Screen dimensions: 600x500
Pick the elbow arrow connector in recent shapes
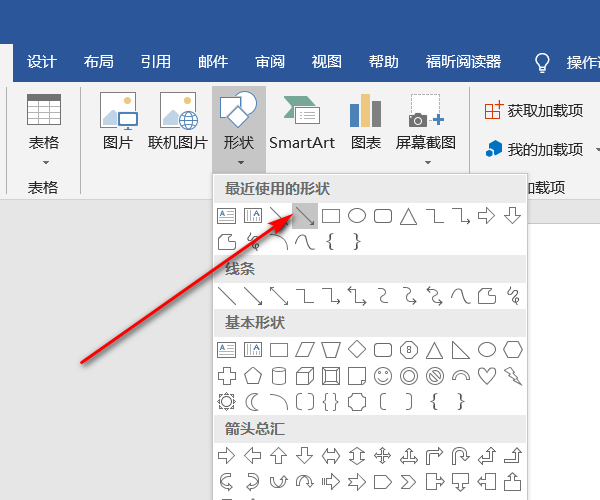[x=461, y=216]
